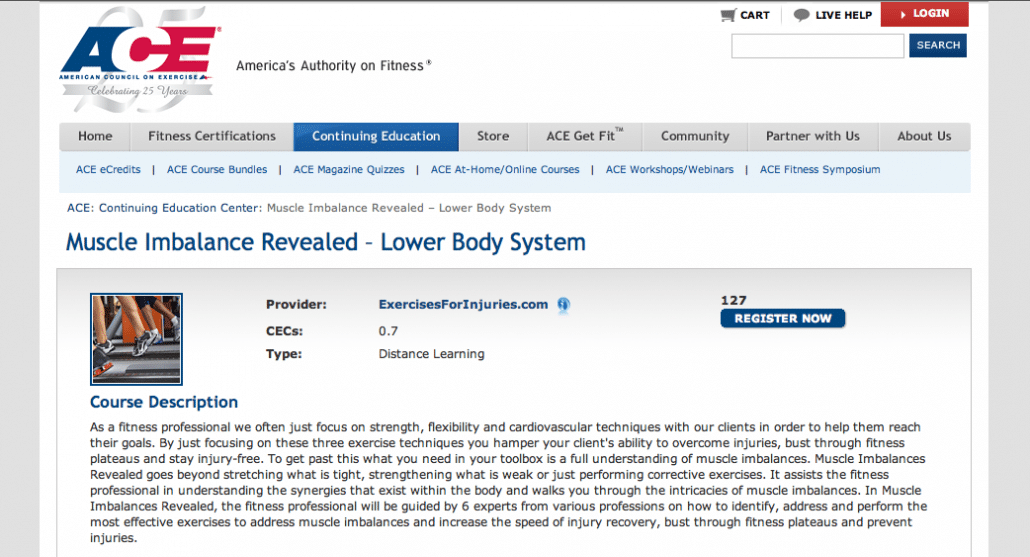The image size is (1030, 557).
Task: Open the Community tab
Action: click(x=695, y=137)
